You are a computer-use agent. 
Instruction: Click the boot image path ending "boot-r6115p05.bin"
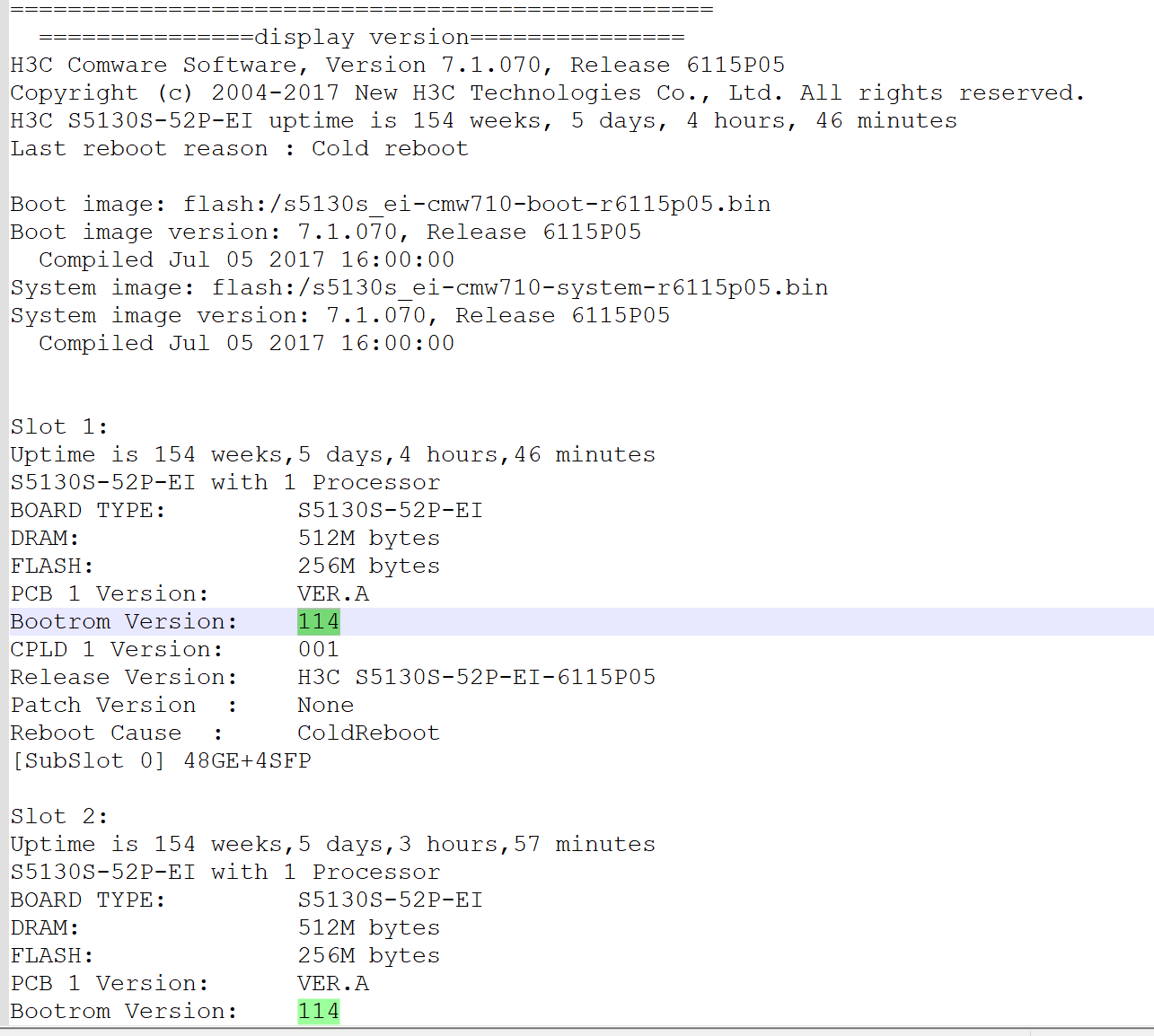coord(477,205)
